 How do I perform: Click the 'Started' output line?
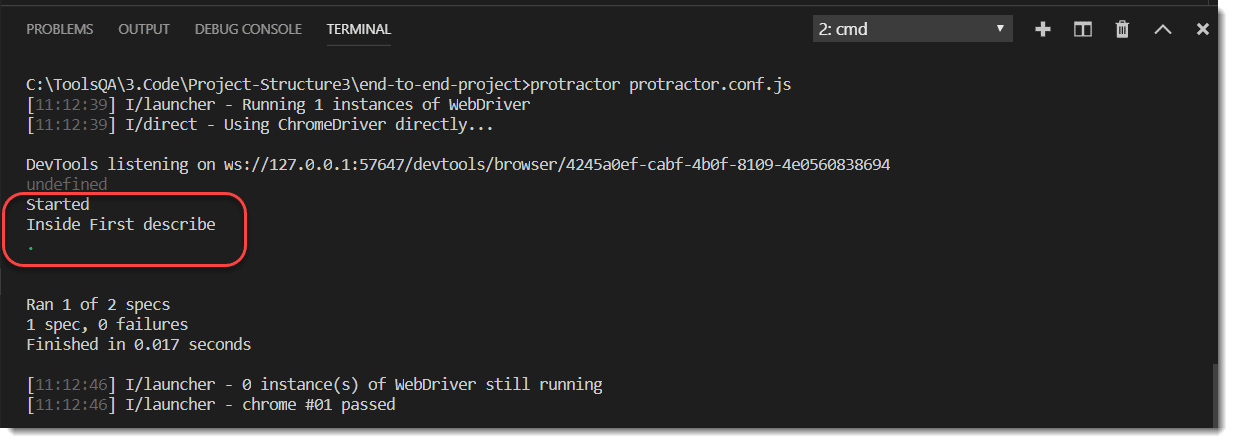coord(58,204)
